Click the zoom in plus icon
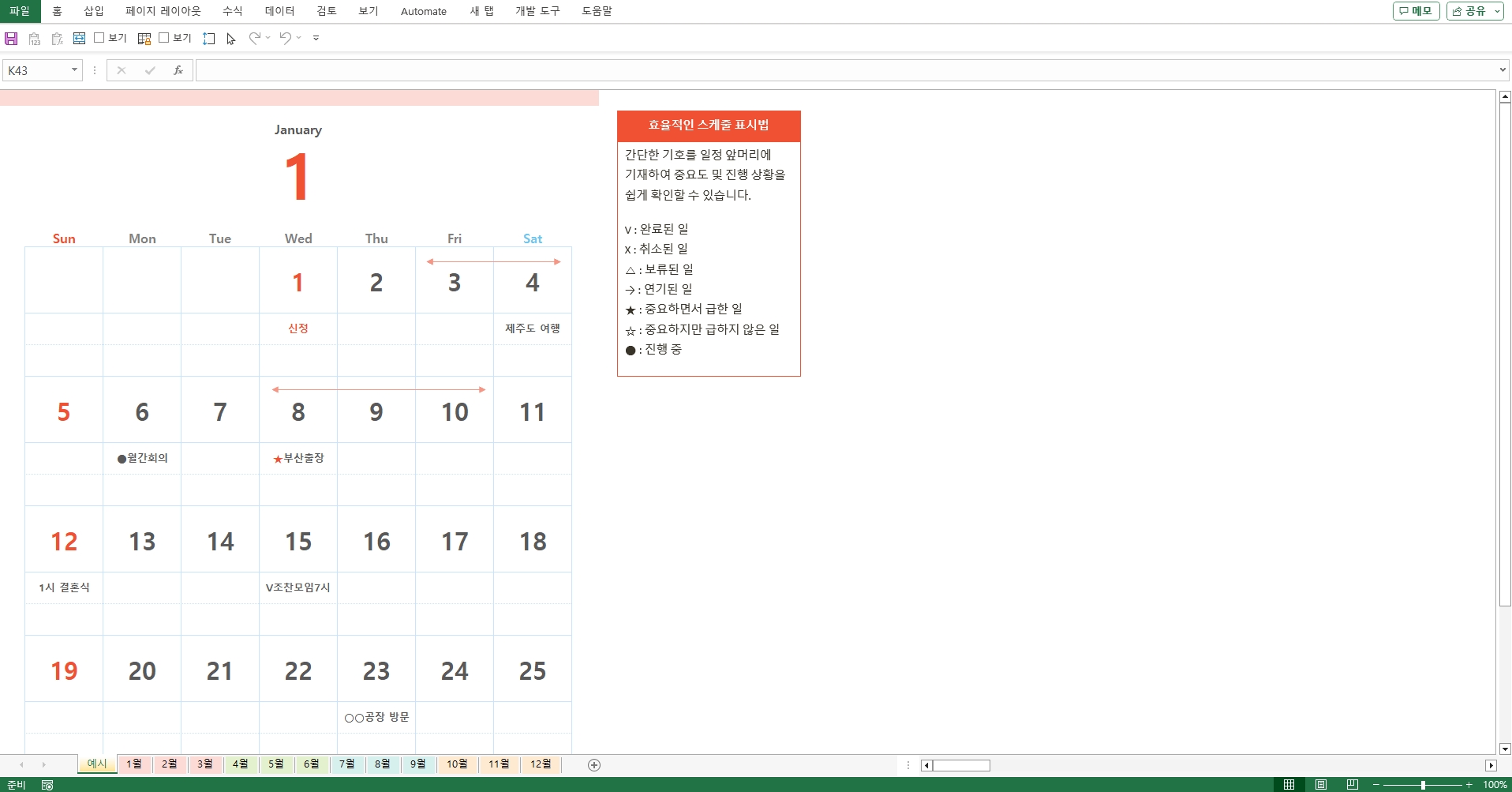This screenshot has width=1512, height=792. (1469, 785)
